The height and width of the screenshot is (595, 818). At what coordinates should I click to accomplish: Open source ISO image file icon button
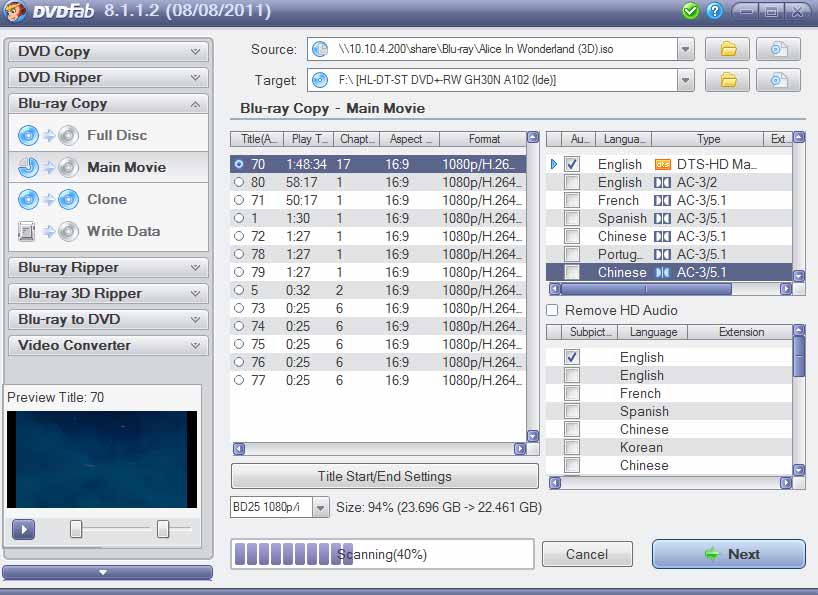click(x=778, y=50)
